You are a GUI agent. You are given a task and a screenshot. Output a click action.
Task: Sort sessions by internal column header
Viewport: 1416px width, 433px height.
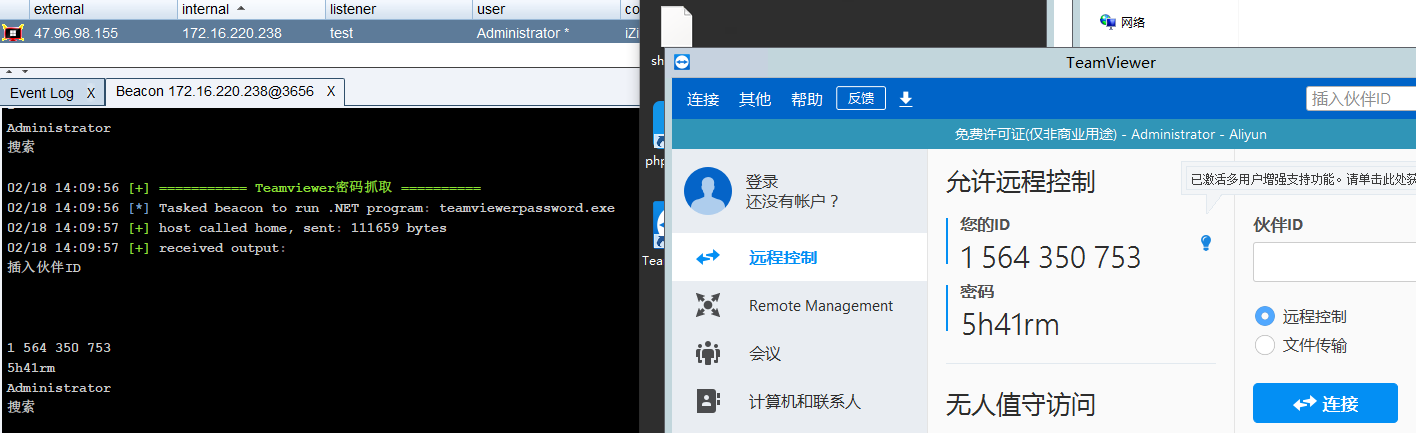252,9
